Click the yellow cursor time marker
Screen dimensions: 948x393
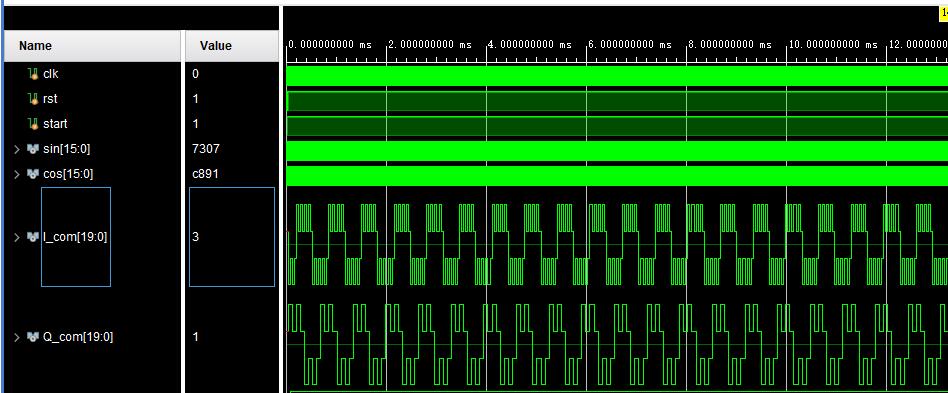(943, 11)
